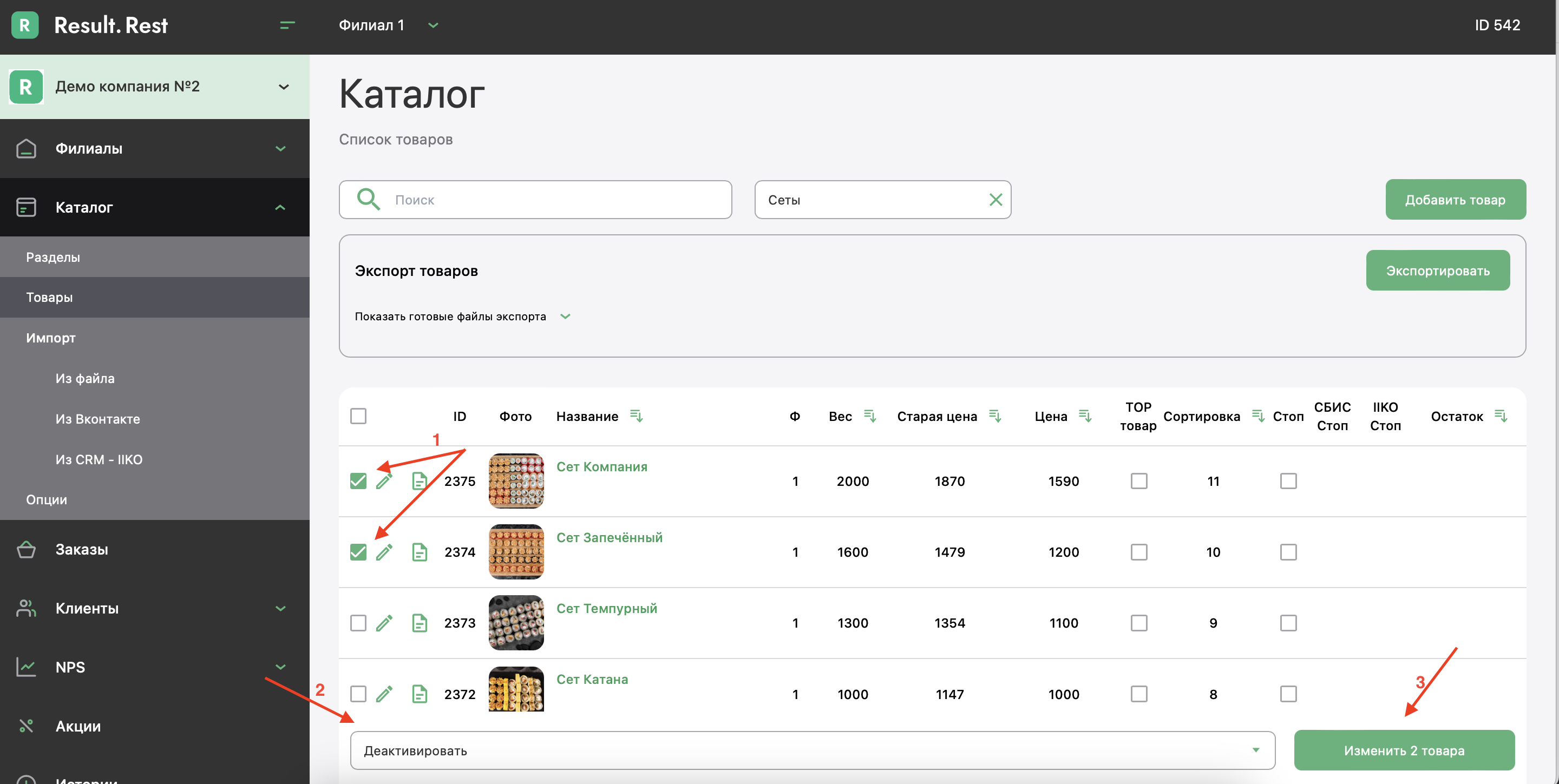Tick the select-all checkbox in the table header

pyautogui.click(x=358, y=416)
